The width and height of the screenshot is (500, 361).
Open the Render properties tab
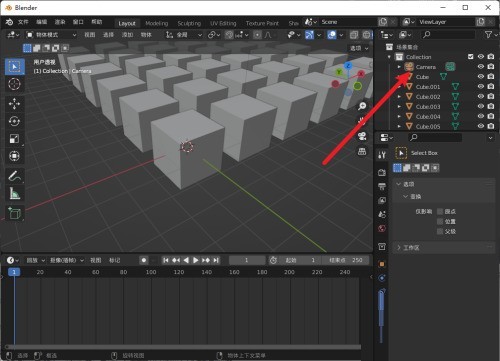pos(382,172)
